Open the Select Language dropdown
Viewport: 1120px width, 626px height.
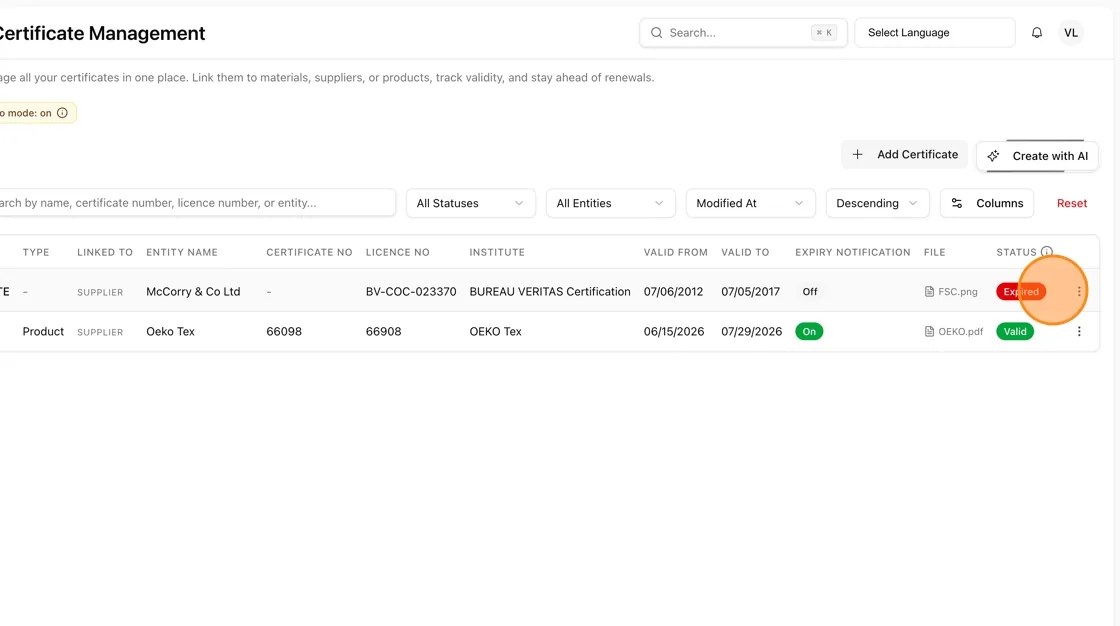pyautogui.click(x=934, y=33)
